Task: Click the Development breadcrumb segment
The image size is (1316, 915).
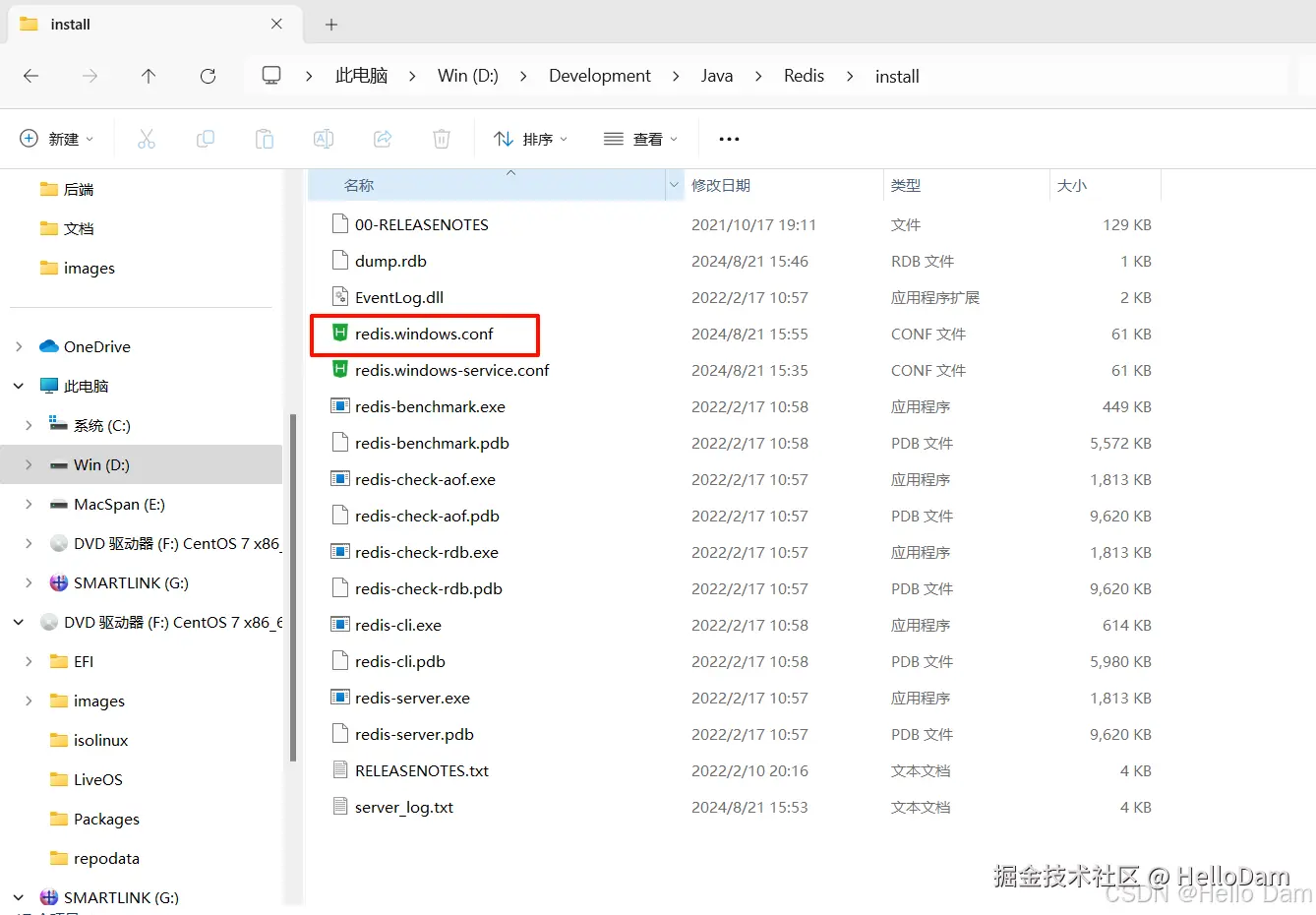Action: click(600, 76)
